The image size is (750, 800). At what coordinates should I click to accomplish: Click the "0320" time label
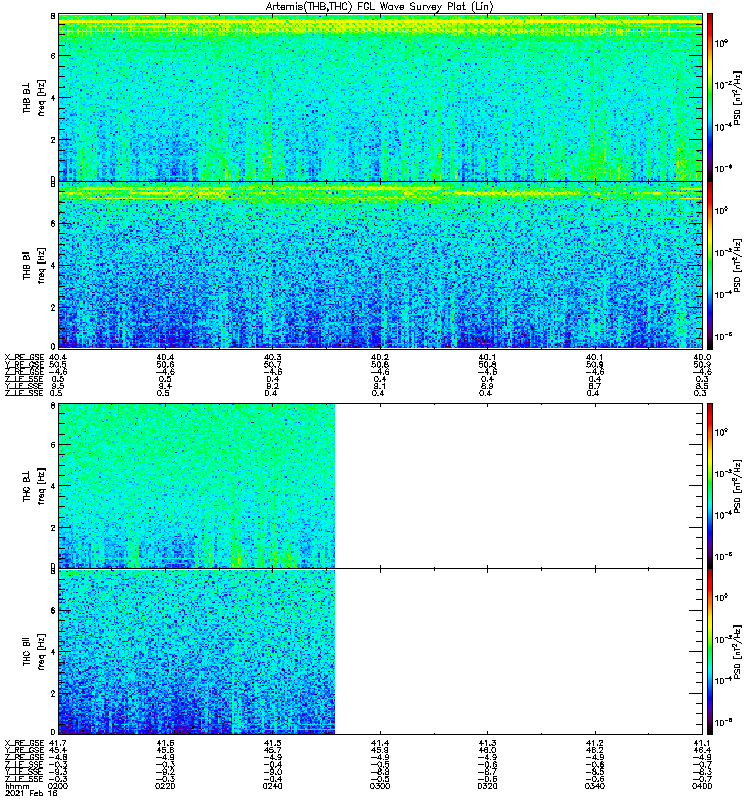(487, 786)
